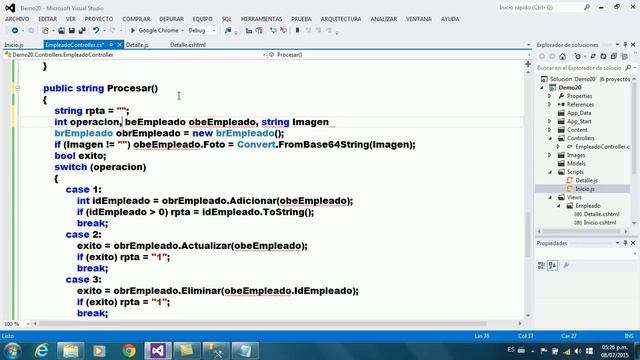Open the ARQUITECTURA menu
The height and width of the screenshot is (360, 640).
tap(341, 19)
